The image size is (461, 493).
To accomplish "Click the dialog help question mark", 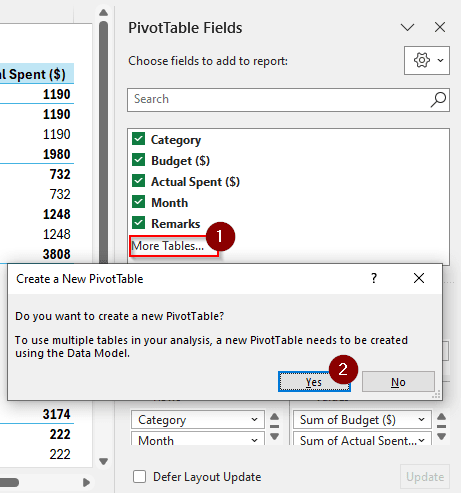I will pos(374,278).
